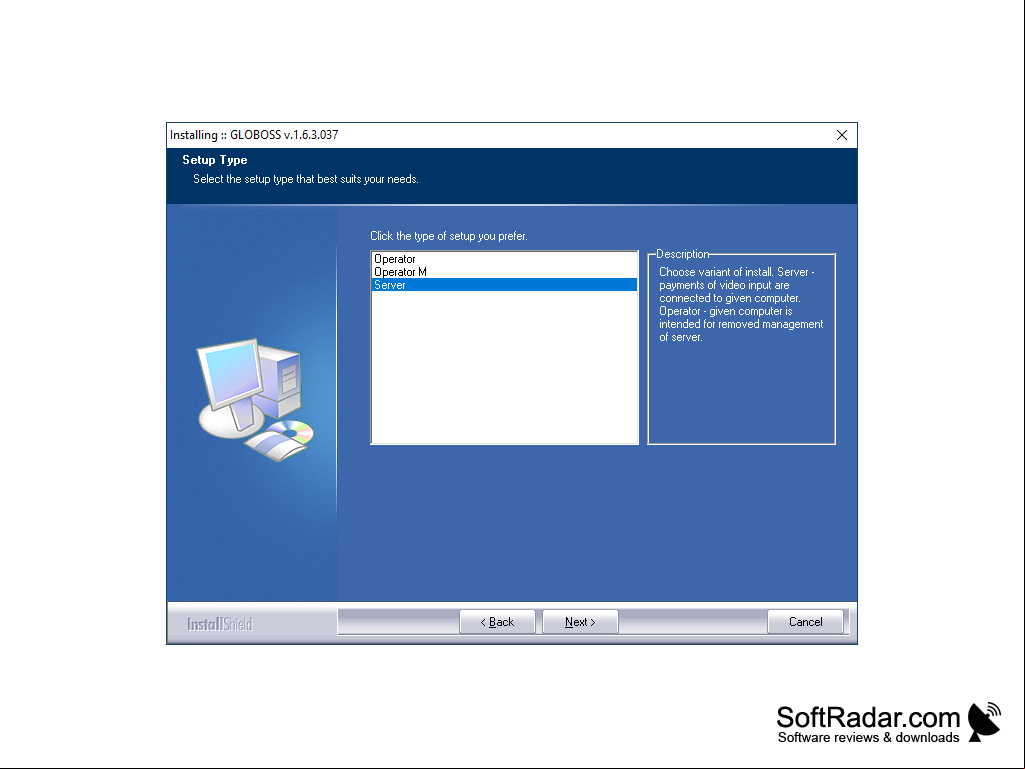The width and height of the screenshot is (1025, 769).
Task: Click the InstallShield logo
Action: [x=220, y=624]
